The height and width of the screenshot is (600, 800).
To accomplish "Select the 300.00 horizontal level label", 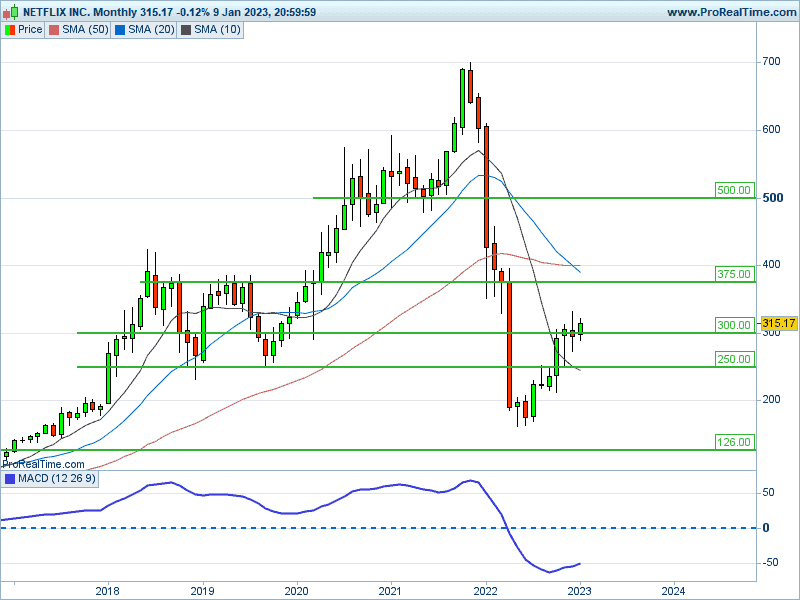I will pos(733,325).
